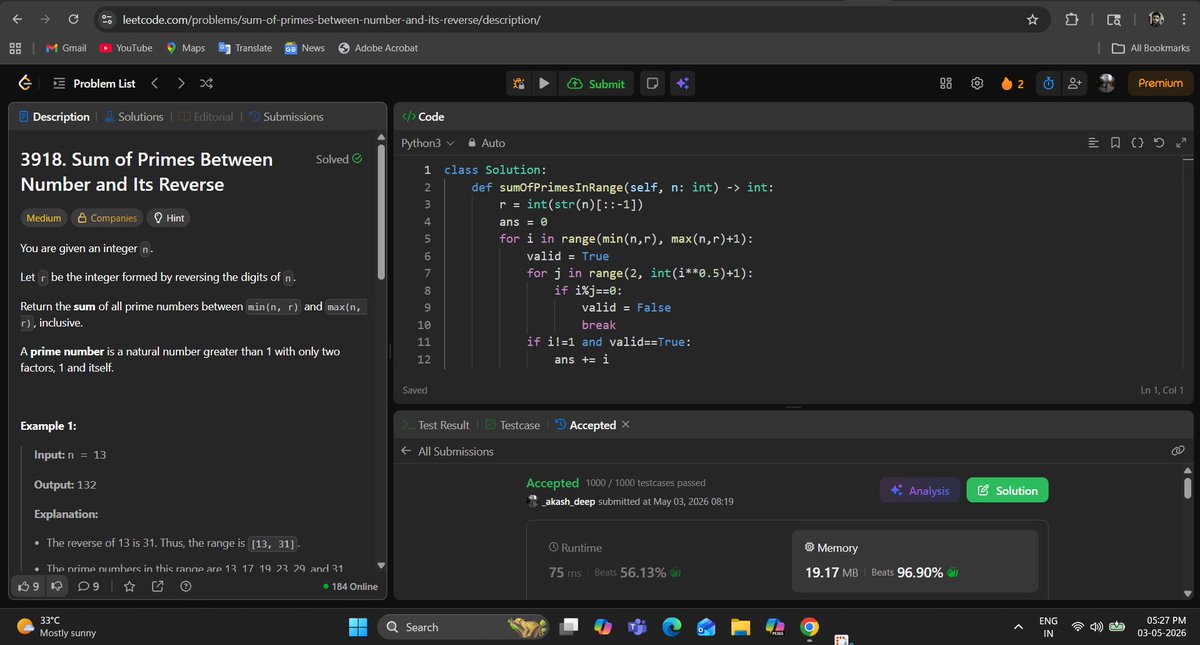Open the Python3 language dropdown

pos(428,143)
